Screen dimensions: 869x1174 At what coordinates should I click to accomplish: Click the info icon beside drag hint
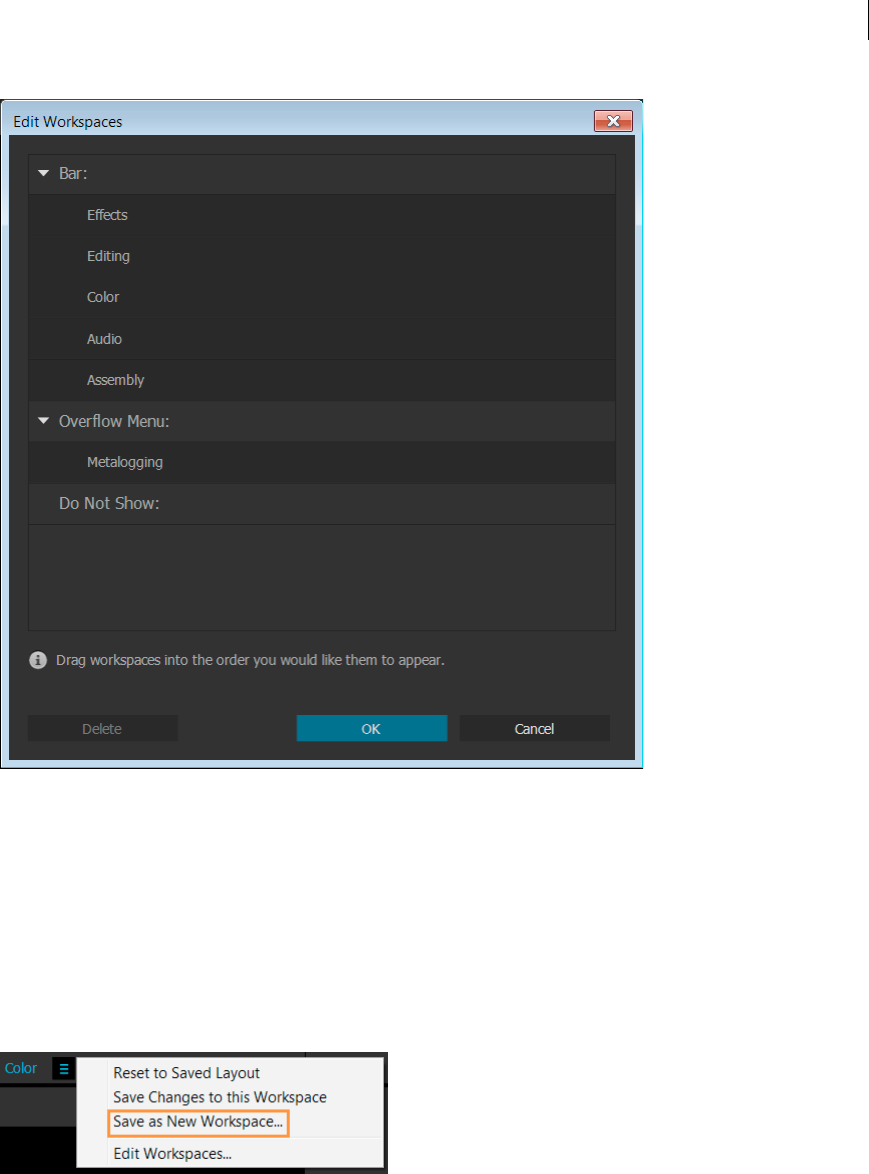(37, 660)
